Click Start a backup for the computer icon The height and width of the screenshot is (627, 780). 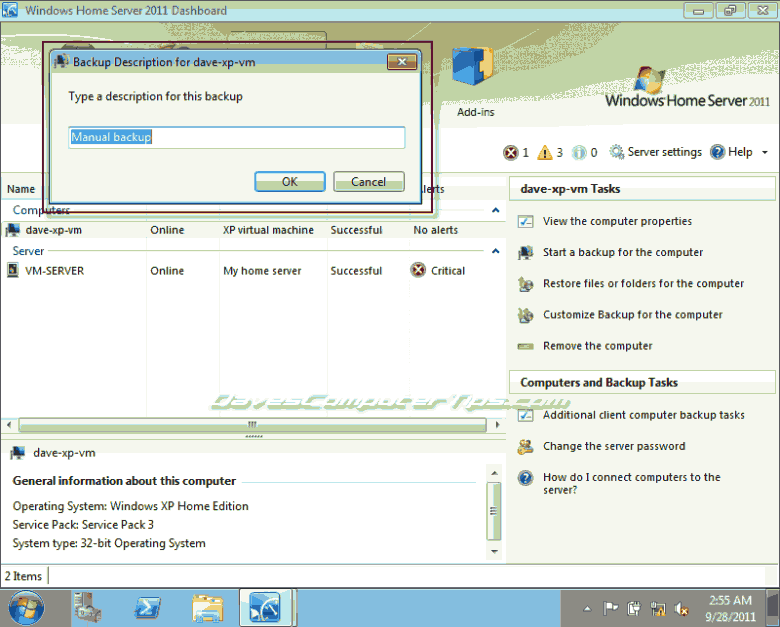tap(525, 253)
